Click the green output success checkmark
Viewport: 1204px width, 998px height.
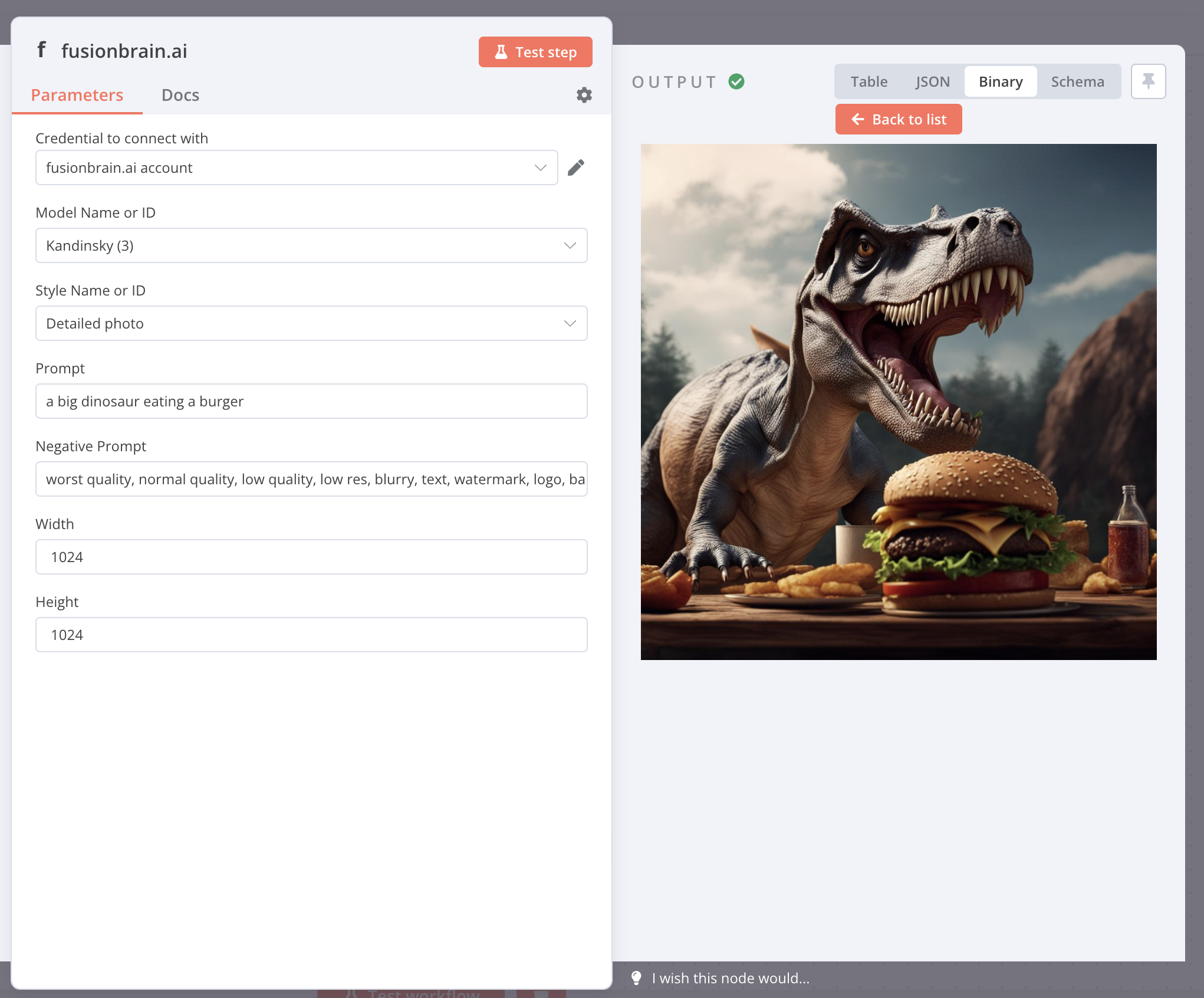coord(736,81)
